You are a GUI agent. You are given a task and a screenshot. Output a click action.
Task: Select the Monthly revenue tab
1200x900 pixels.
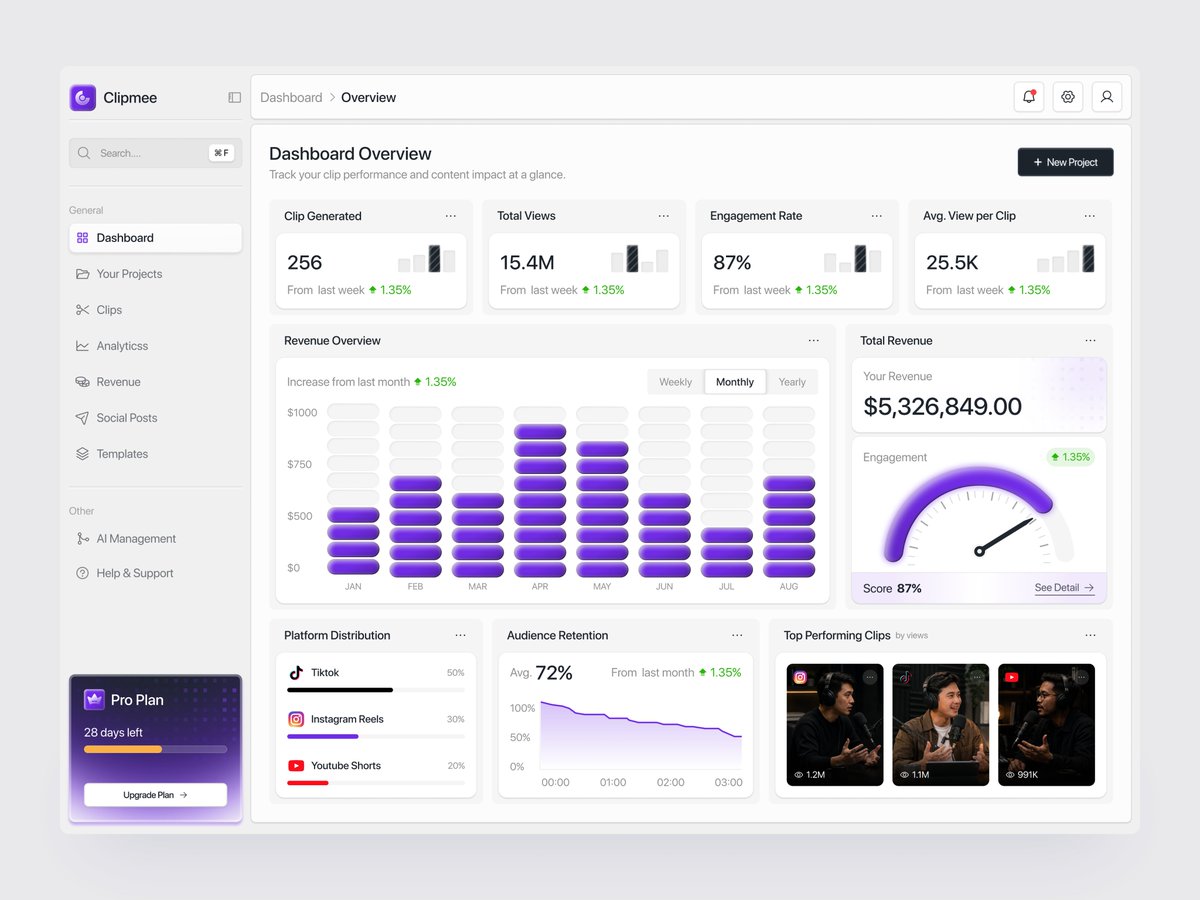pos(735,382)
